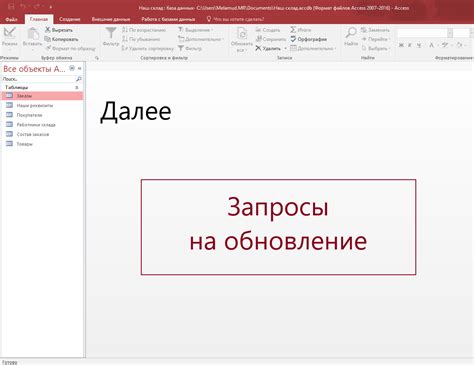Click Удалить to delete the record
This screenshot has width=474, height=365.
click(268, 48)
